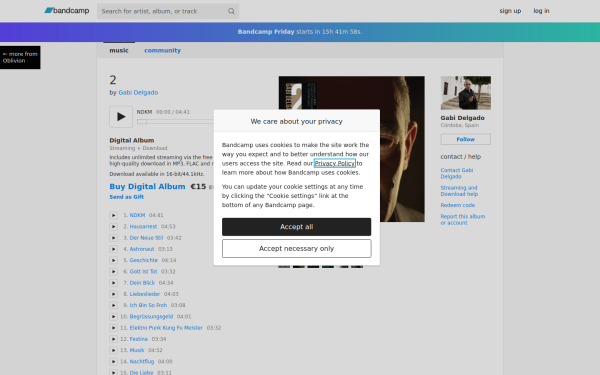This screenshot has height=375, width=600.
Task: Click the Bandcamp Friday banner
Action: (300, 32)
